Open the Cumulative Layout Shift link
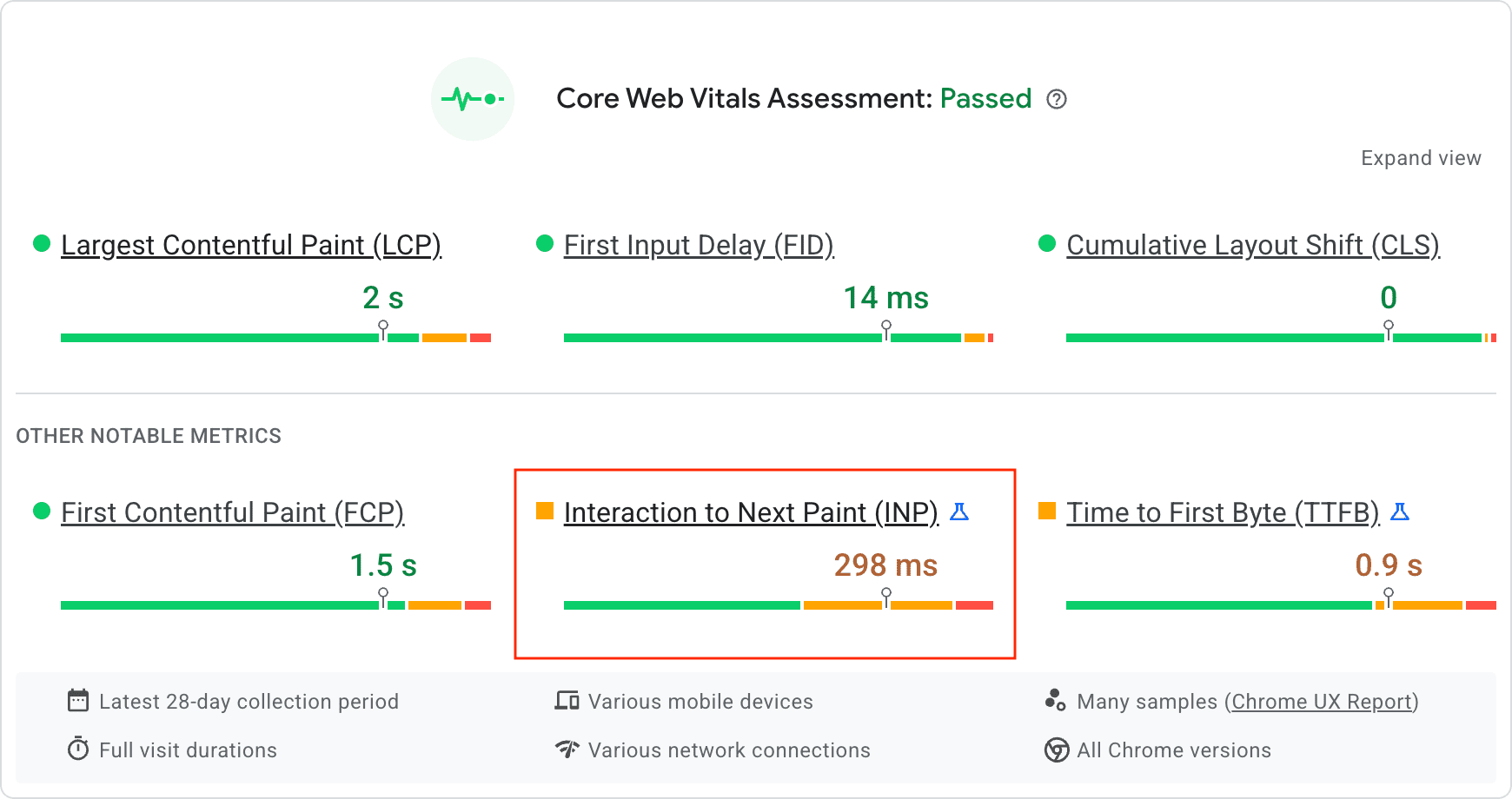 1252,245
